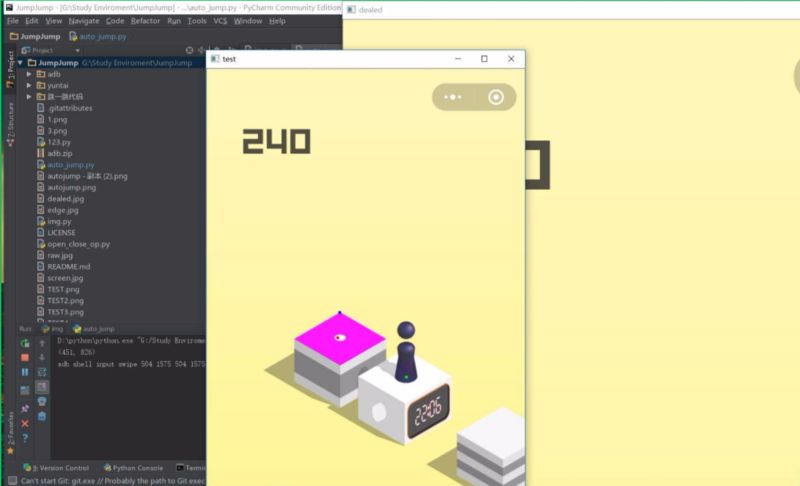Open the Window menu
Viewport: 800px width, 486px height.
(x=248, y=21)
